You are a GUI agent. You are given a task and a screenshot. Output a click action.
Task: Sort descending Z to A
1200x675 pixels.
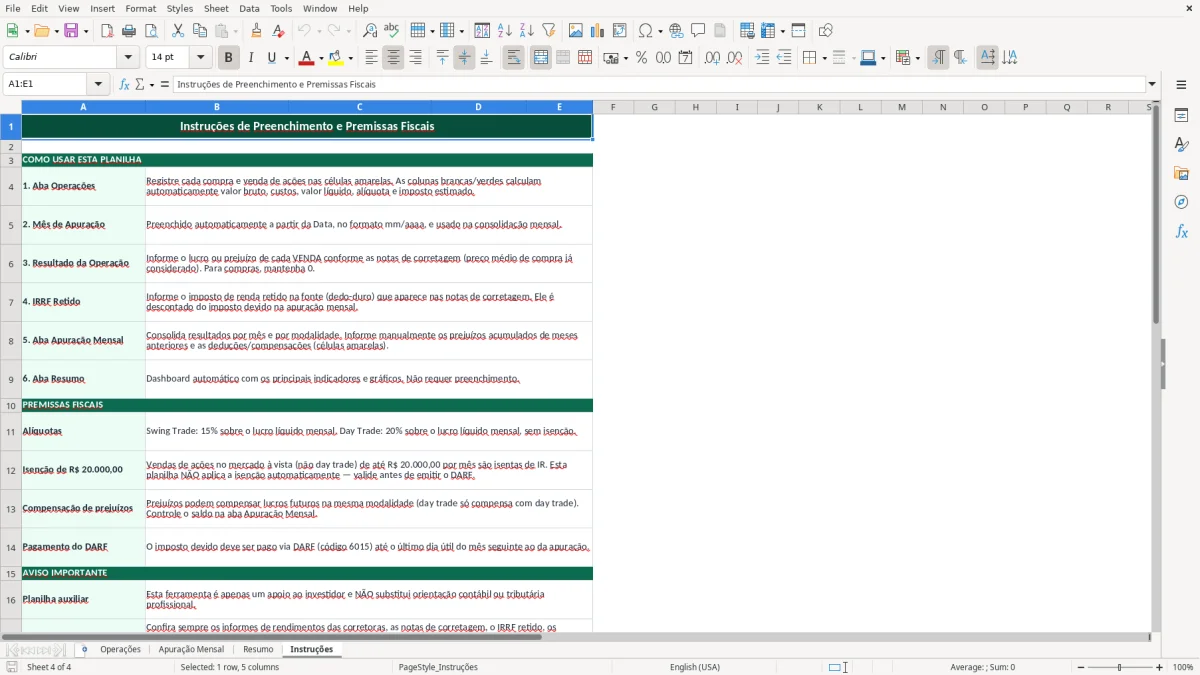point(526,31)
